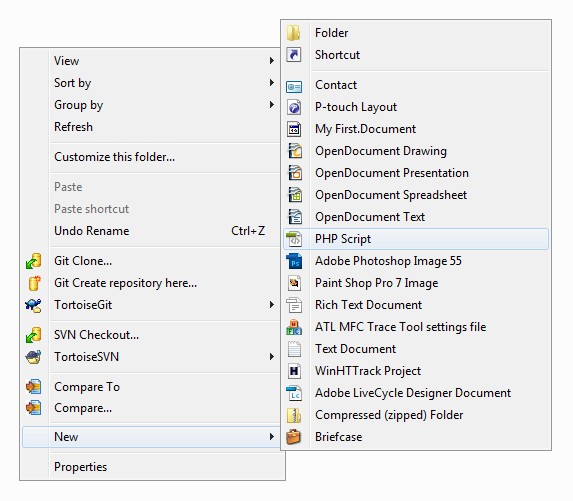Click the Adobe LiveCycle Designer icon
The height and width of the screenshot is (501, 573).
pos(294,393)
